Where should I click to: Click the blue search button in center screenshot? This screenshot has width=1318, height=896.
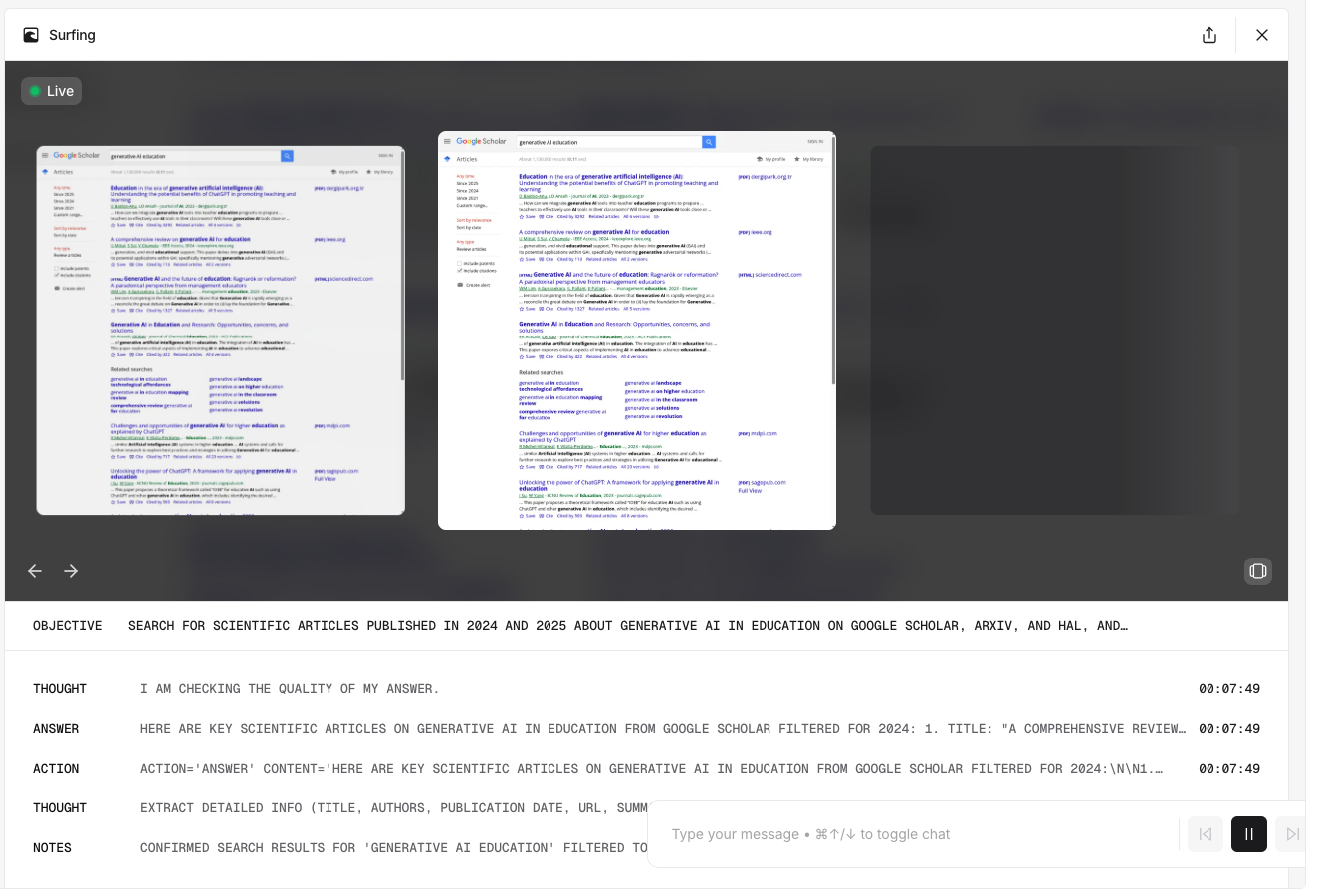(x=709, y=142)
